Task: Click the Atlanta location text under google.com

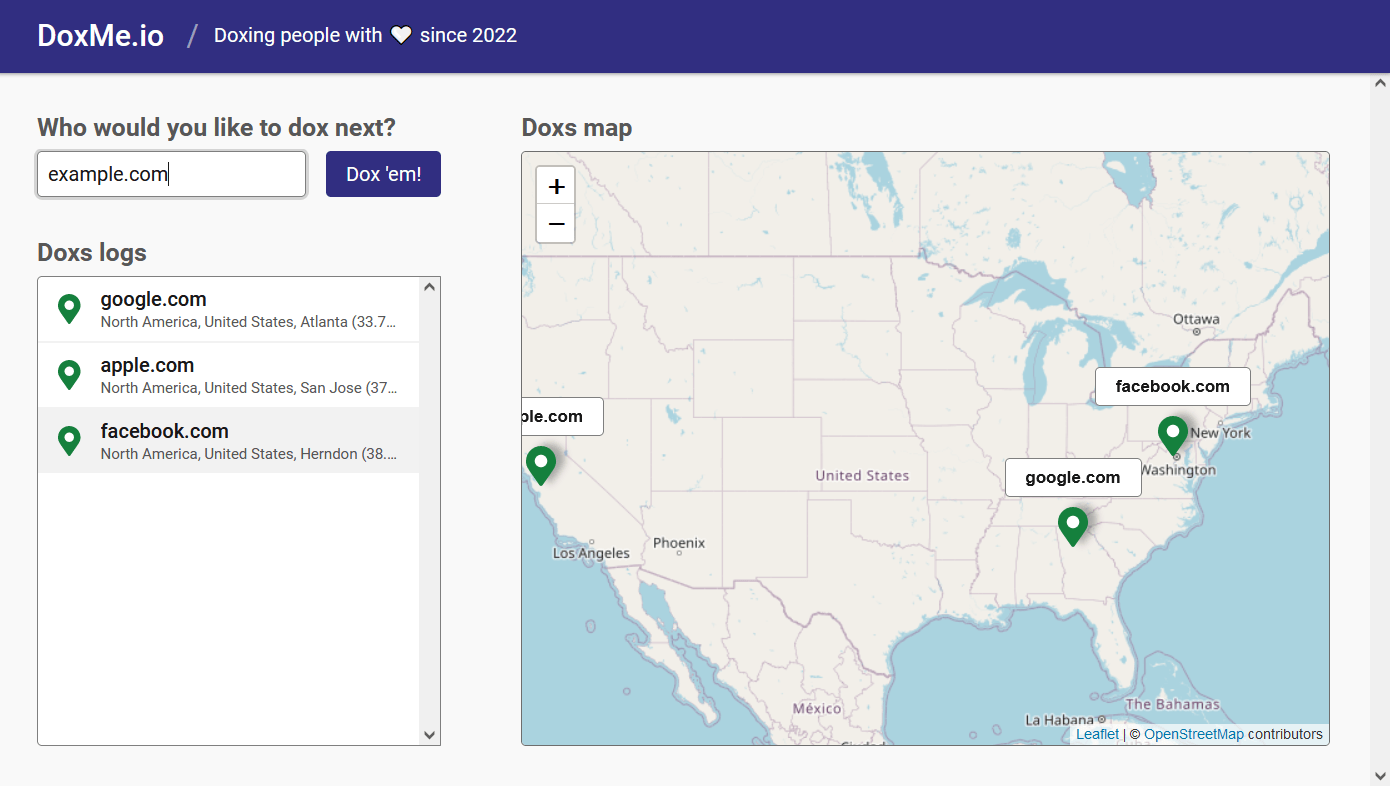Action: click(249, 322)
